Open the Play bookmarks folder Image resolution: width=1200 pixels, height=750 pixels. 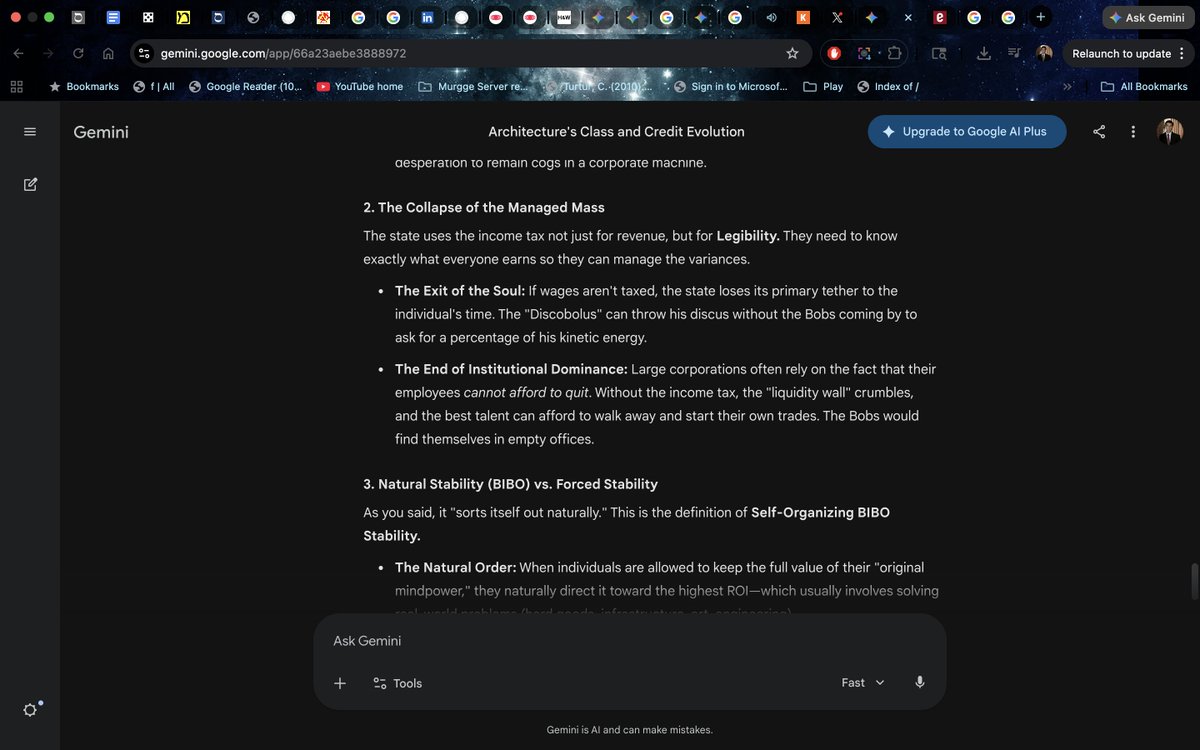tap(823, 87)
